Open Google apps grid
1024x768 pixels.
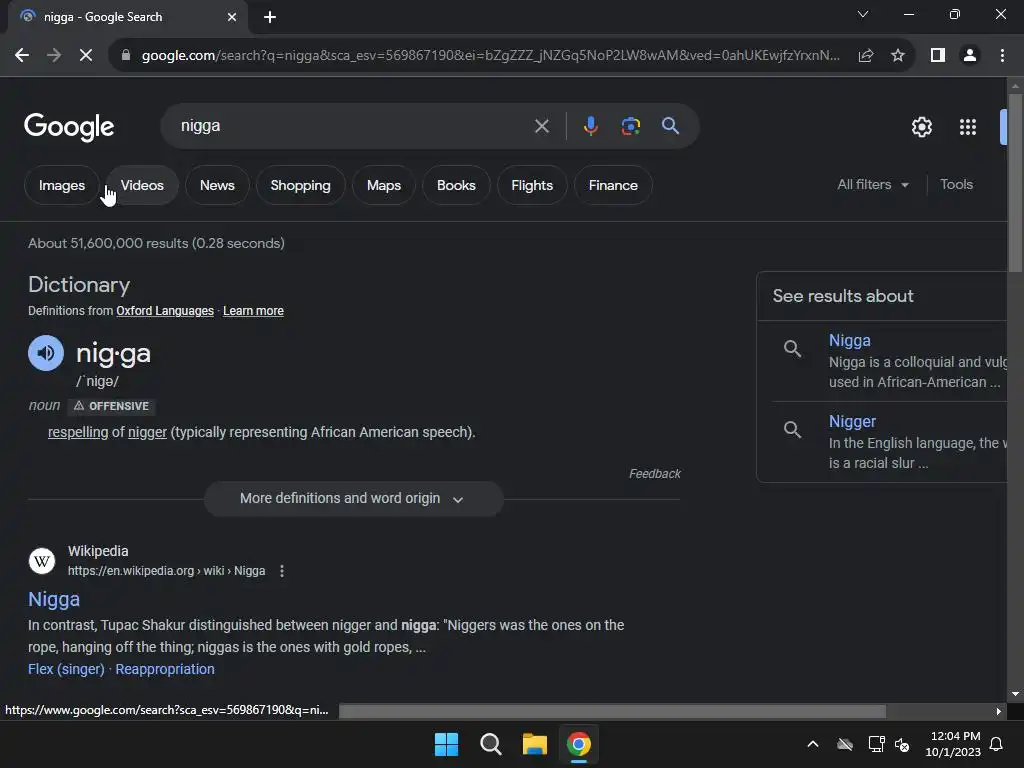point(968,127)
